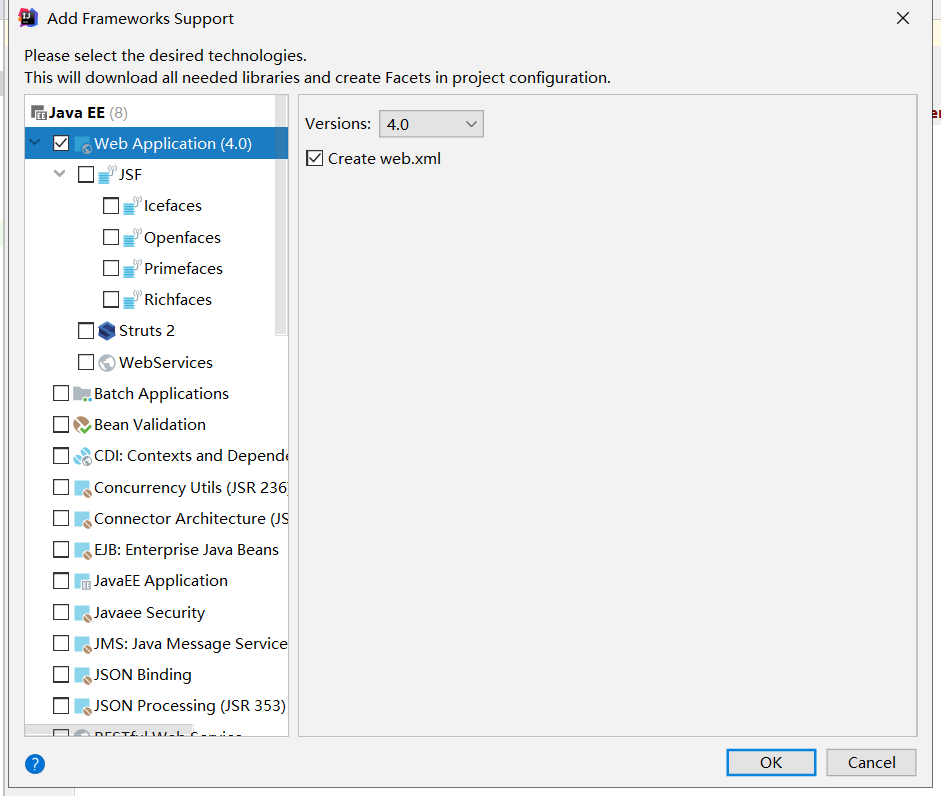Viewport: 941px width, 796px height.
Task: Confirm with the OK button
Action: [771, 762]
